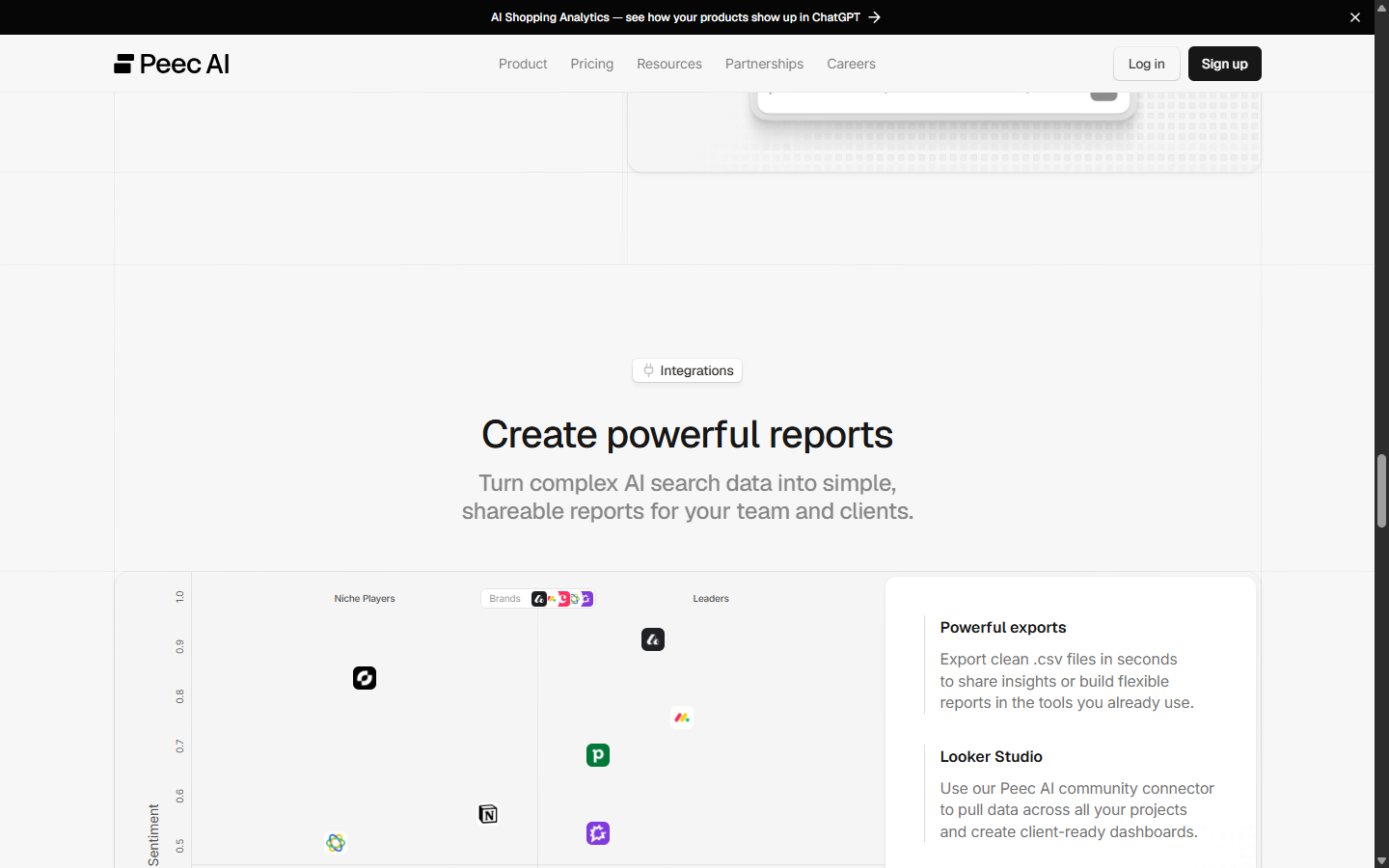Click the Log in button

tap(1147, 64)
